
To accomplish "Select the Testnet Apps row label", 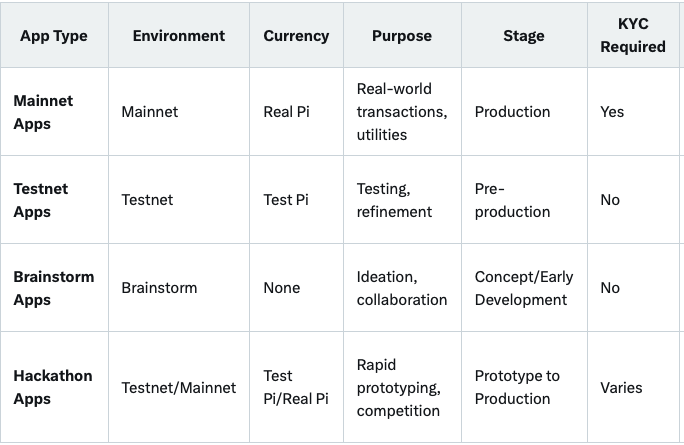I will [41, 200].
